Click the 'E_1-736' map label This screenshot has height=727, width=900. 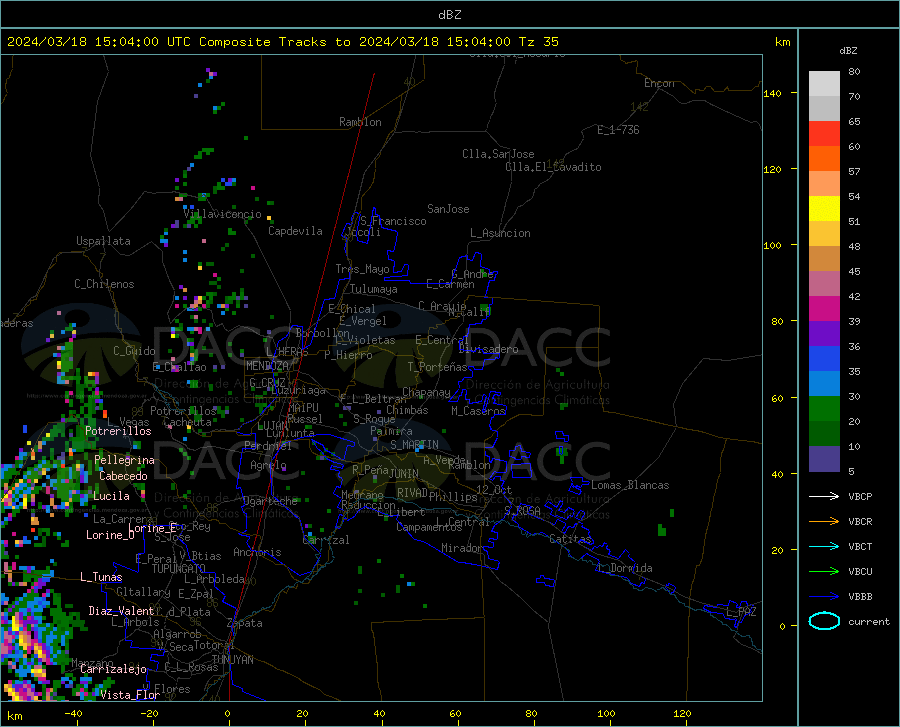(x=618, y=130)
